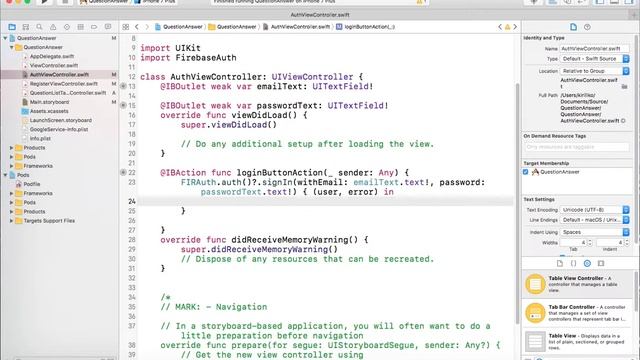This screenshot has height=360, width=640.
Task: Select Table View library item
Action: pyautogui.click(x=577, y=341)
